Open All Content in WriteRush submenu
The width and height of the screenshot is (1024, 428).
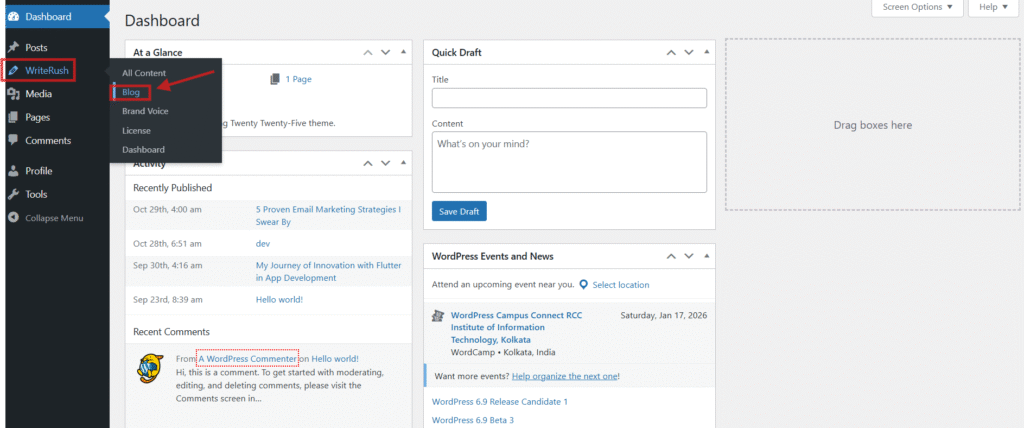tap(144, 73)
